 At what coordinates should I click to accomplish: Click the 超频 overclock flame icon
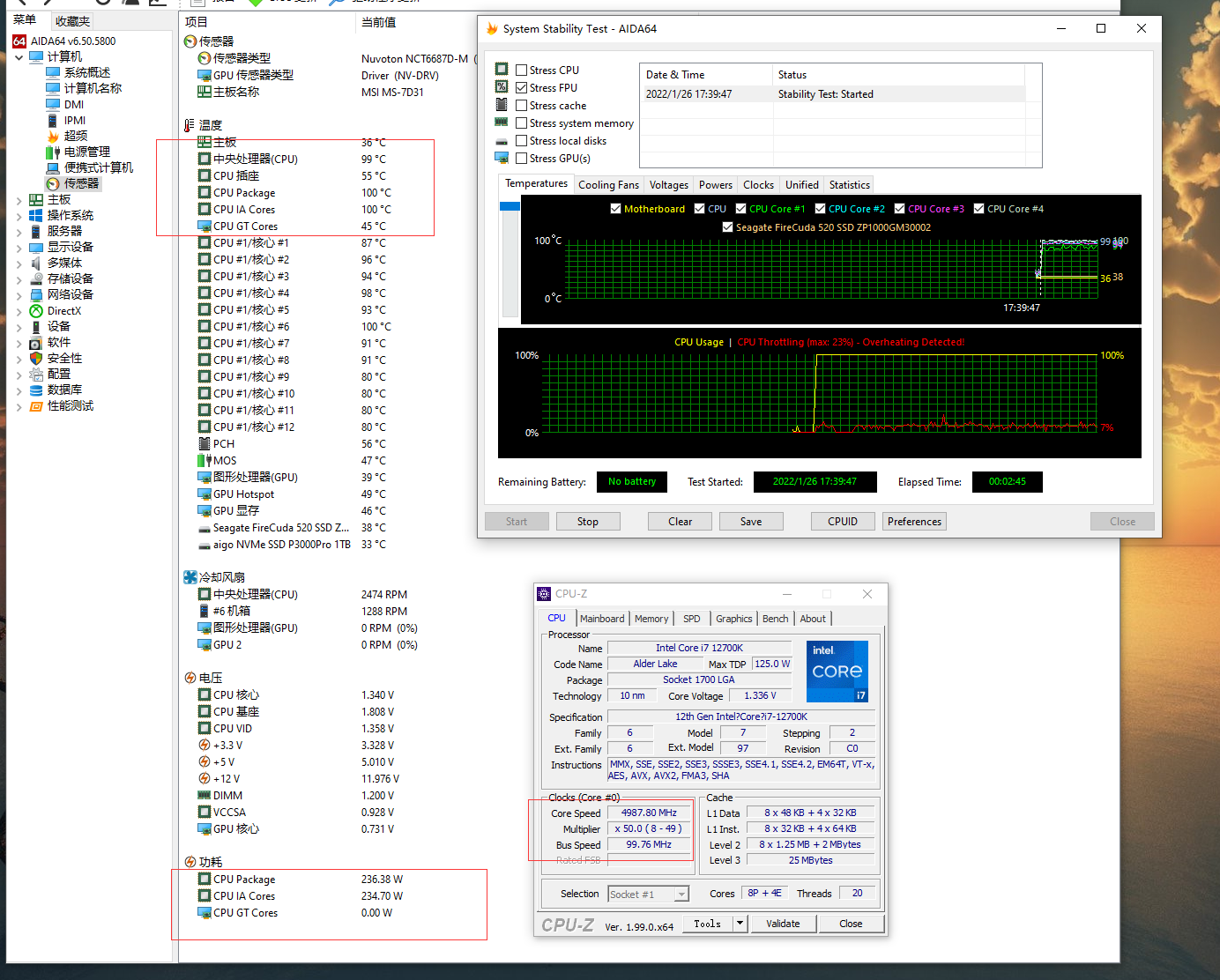pyautogui.click(x=53, y=136)
